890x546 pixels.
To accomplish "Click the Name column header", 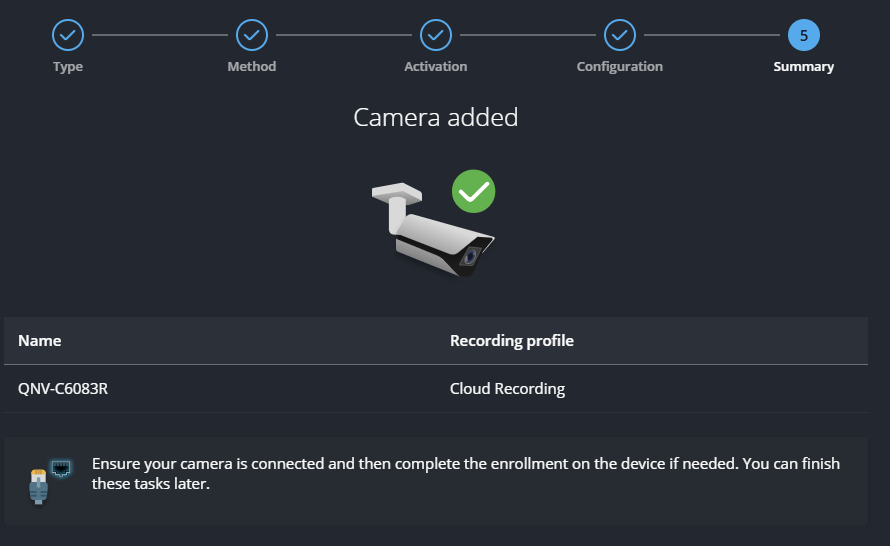I will 40,341.
